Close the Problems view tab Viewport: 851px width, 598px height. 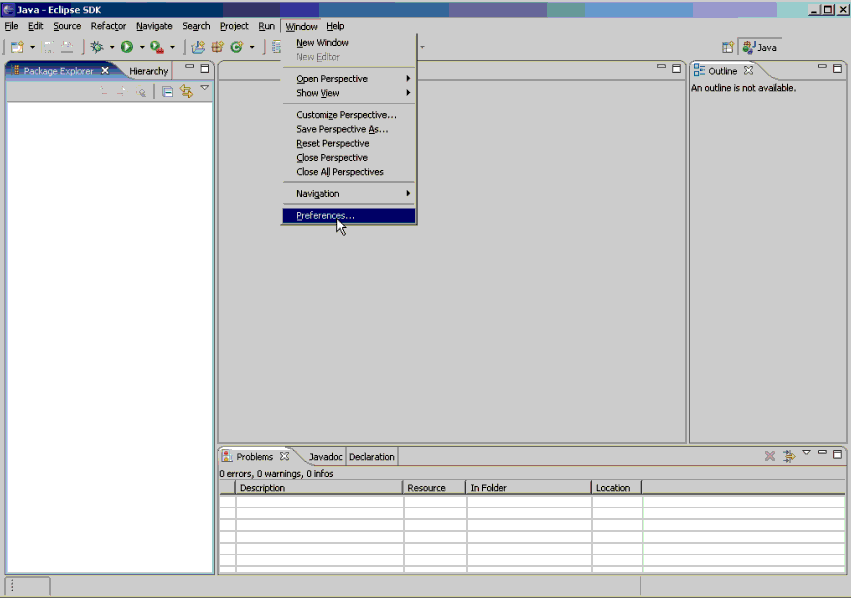click(284, 456)
